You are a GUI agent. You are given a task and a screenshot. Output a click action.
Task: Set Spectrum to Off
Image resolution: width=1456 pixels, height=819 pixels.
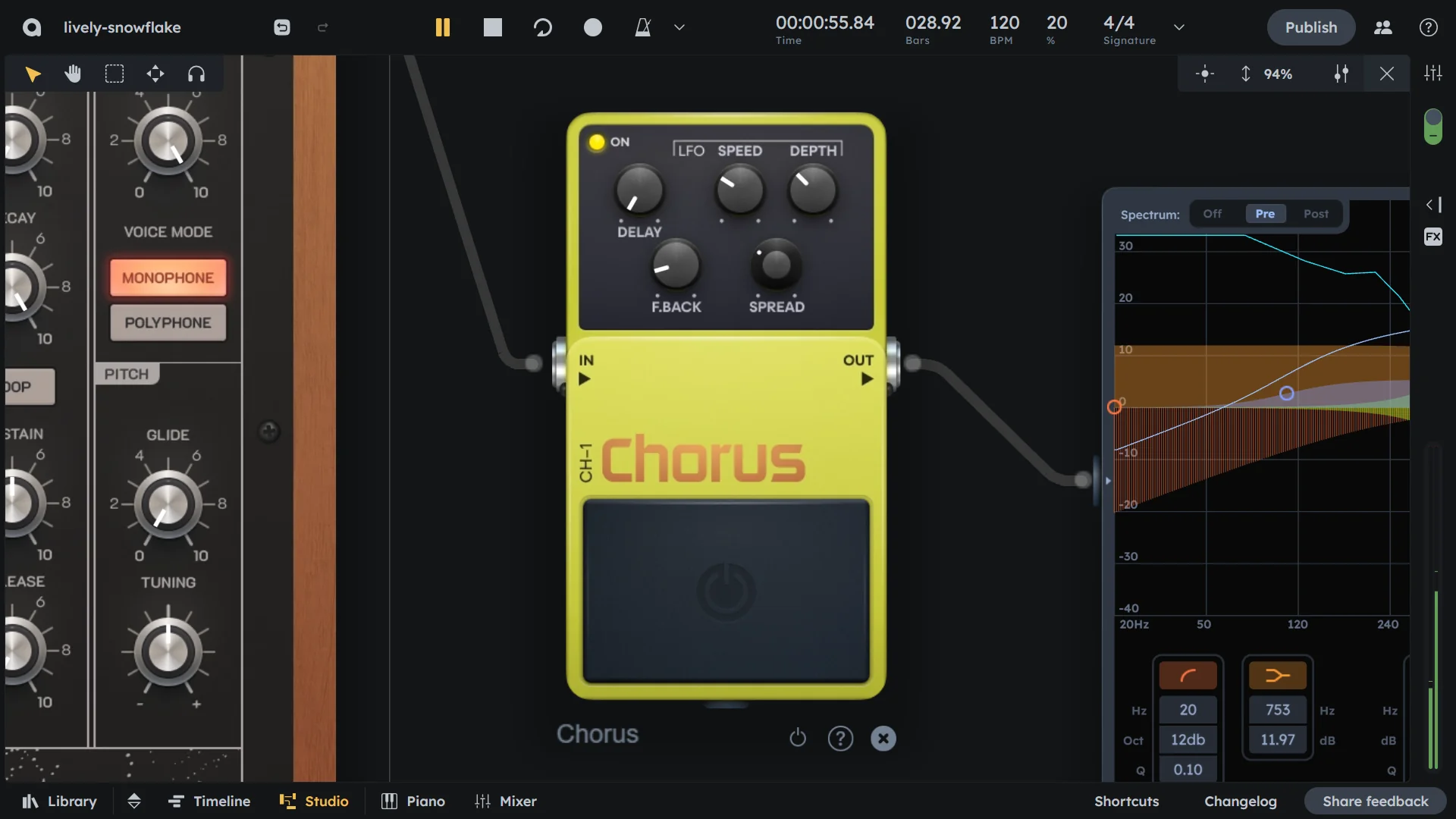click(x=1213, y=214)
